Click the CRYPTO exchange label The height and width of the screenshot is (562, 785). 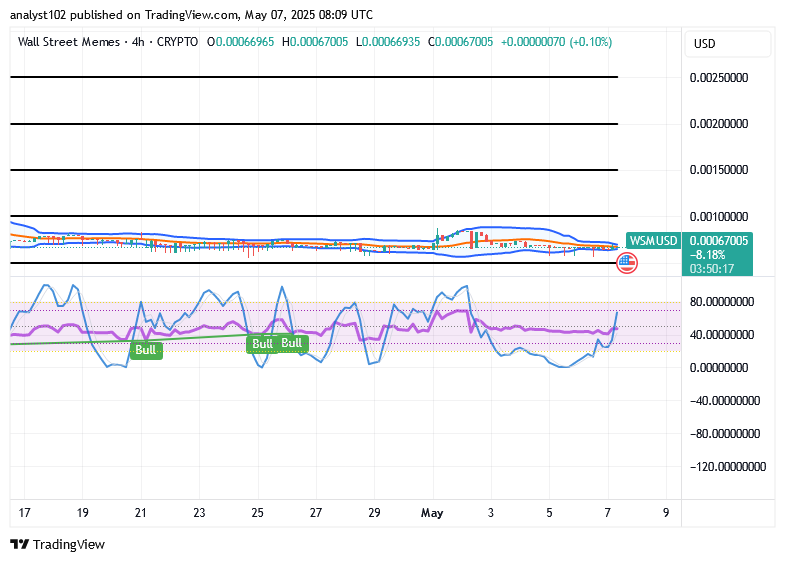(177, 42)
